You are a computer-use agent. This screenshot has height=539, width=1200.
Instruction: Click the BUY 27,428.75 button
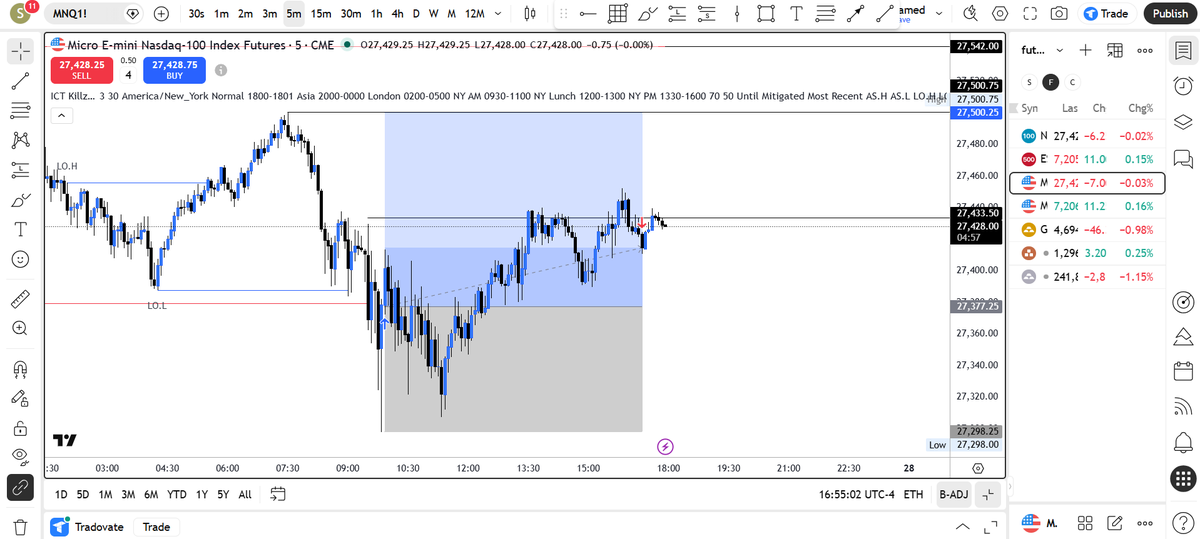pos(174,69)
